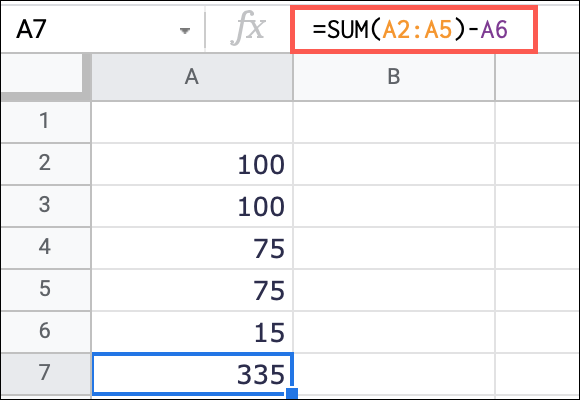
Task: Click empty cell B4
Action: coord(394,247)
